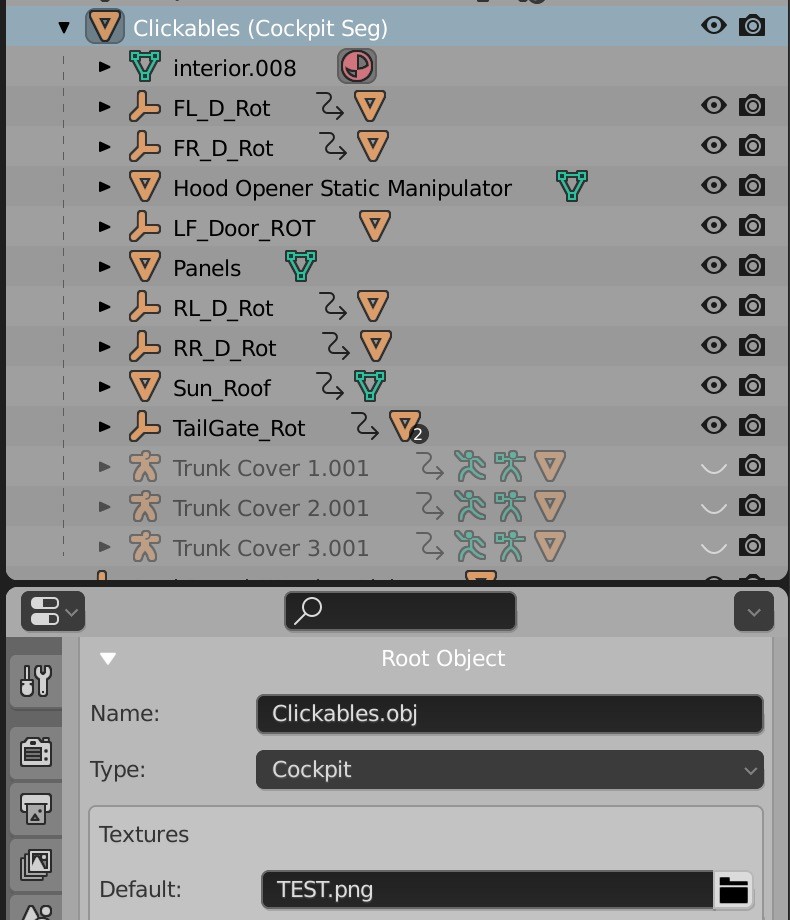Click the modifier icon beside Sun_Roof
The height and width of the screenshot is (920, 790).
330,386
